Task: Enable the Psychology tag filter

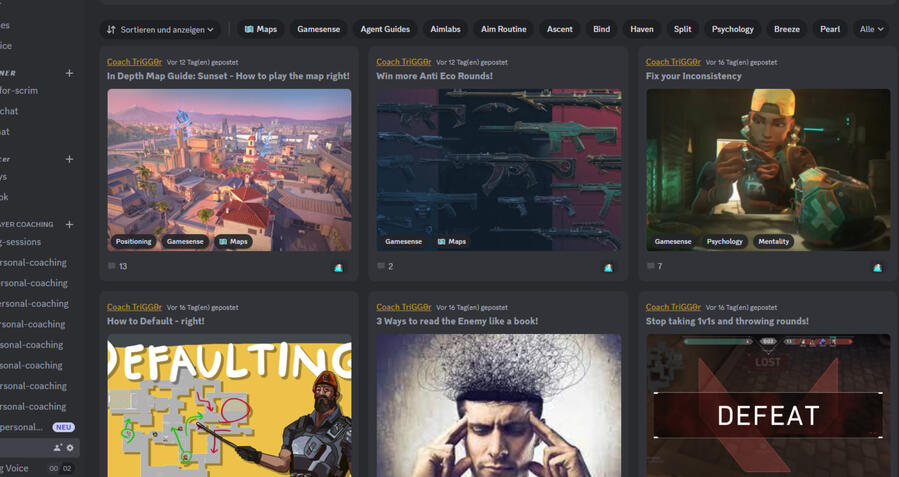Action: (732, 29)
